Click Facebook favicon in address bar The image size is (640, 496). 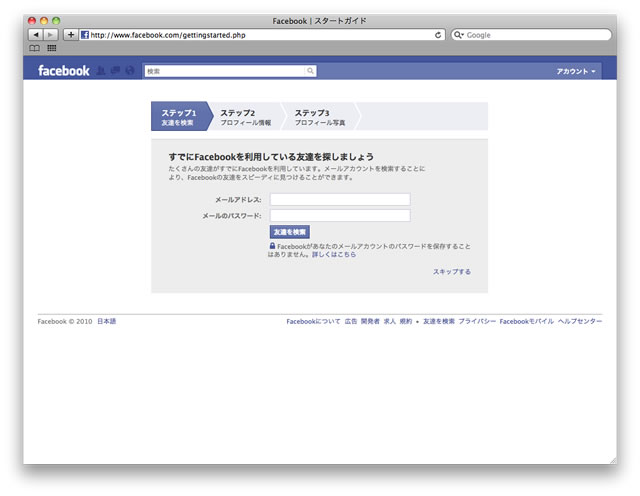(x=85, y=35)
